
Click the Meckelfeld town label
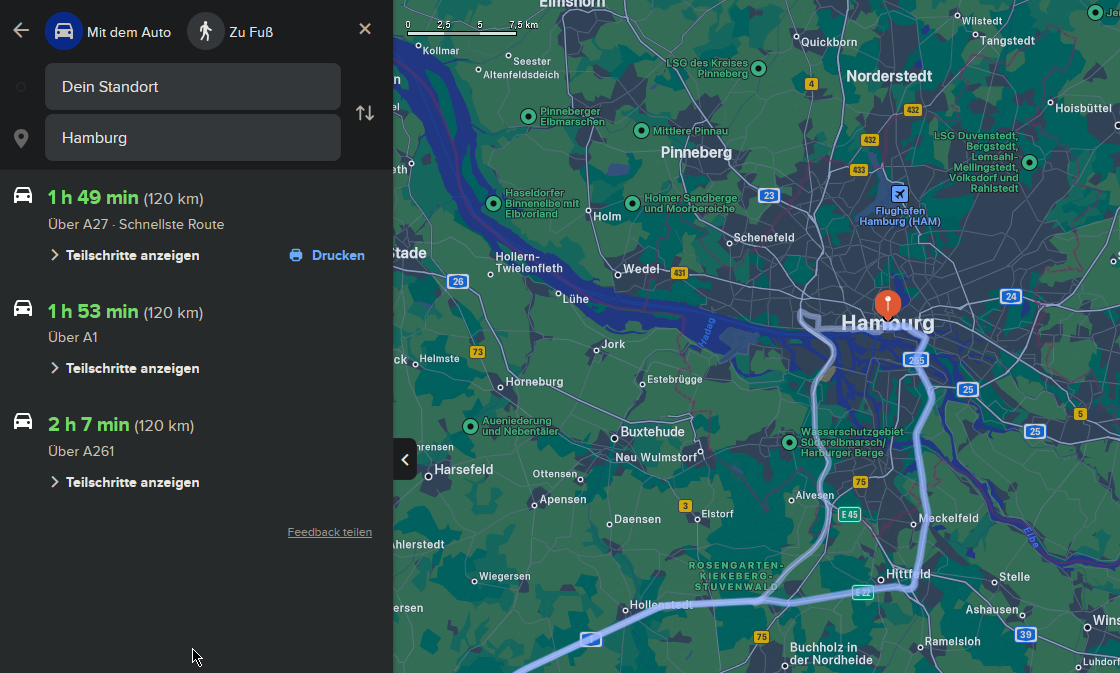[949, 518]
